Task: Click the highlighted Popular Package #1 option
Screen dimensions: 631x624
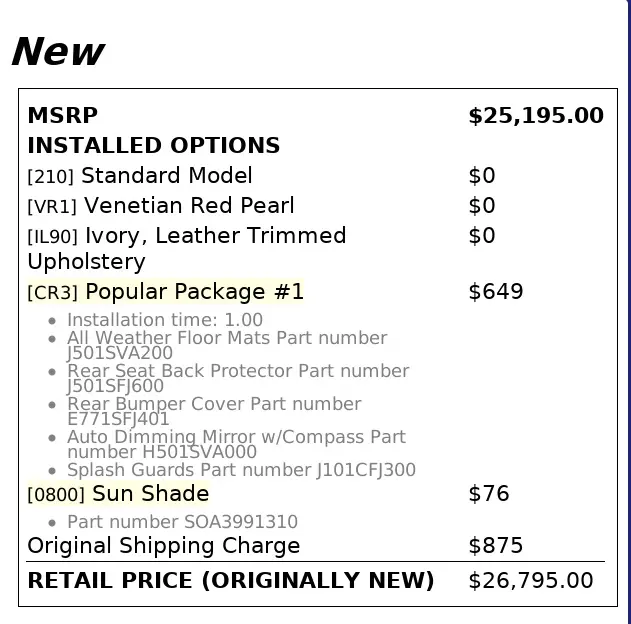Action: (x=165, y=291)
